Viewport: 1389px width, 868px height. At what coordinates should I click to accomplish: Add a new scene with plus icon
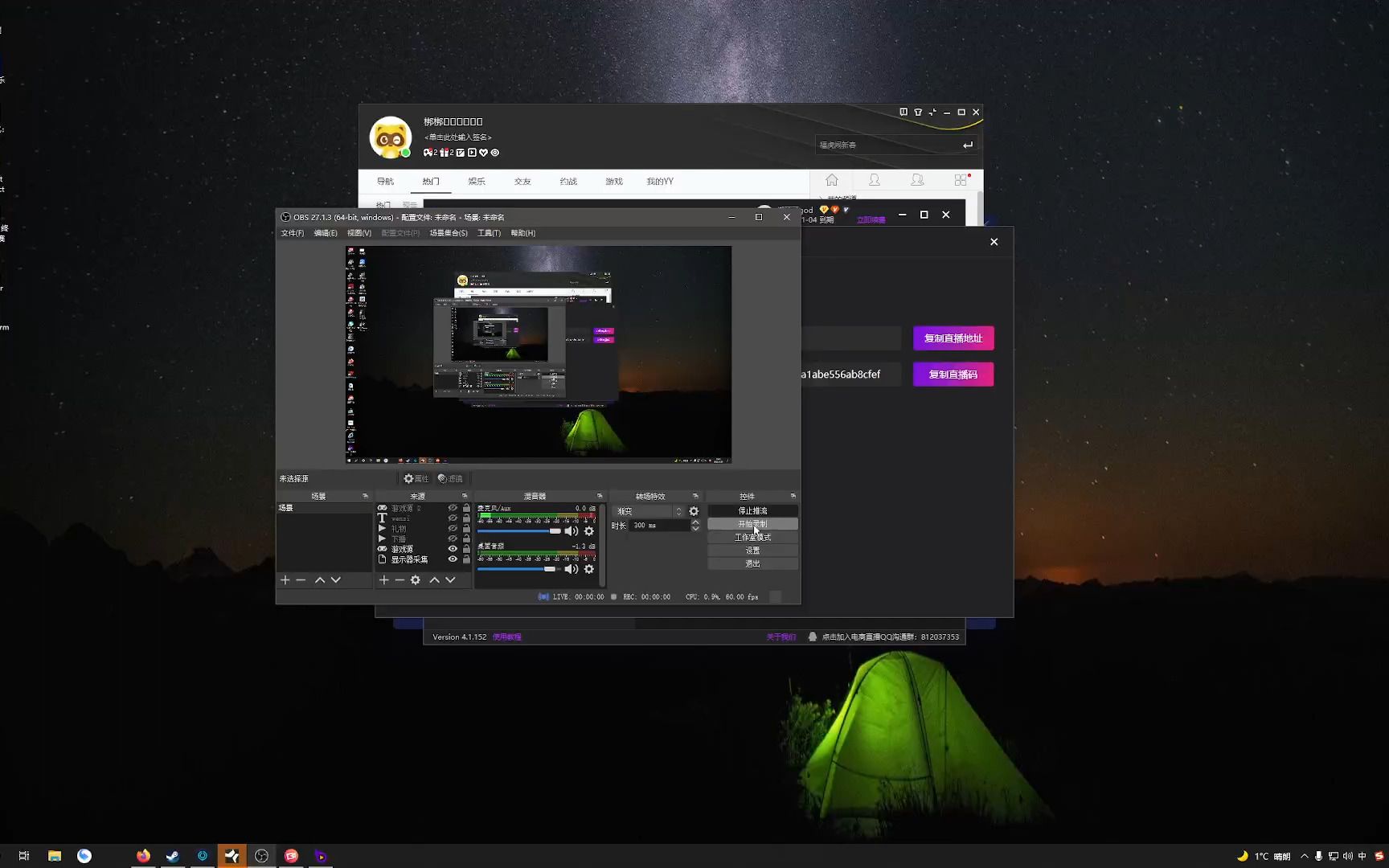tap(285, 579)
